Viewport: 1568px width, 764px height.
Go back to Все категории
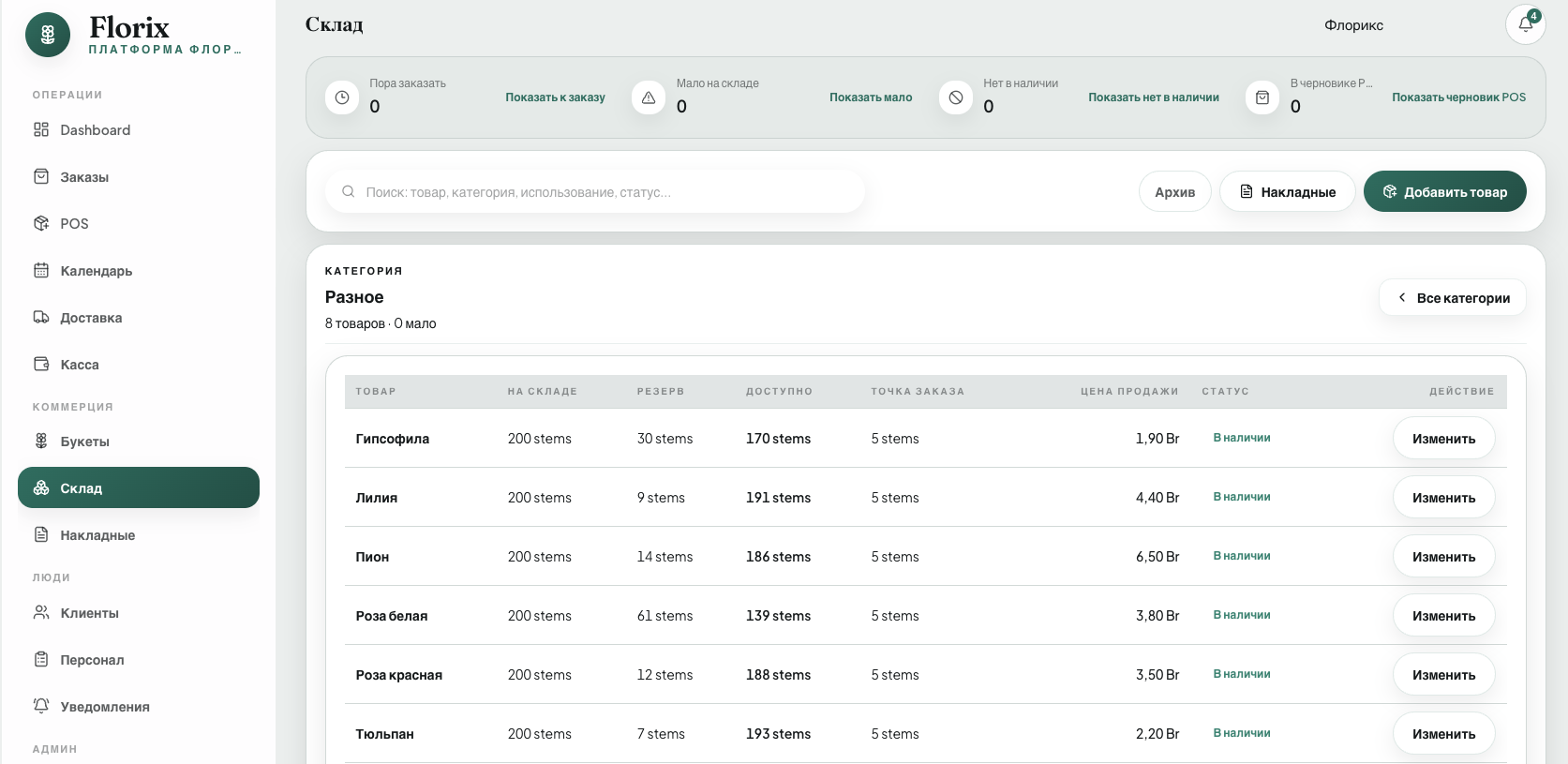1453,297
